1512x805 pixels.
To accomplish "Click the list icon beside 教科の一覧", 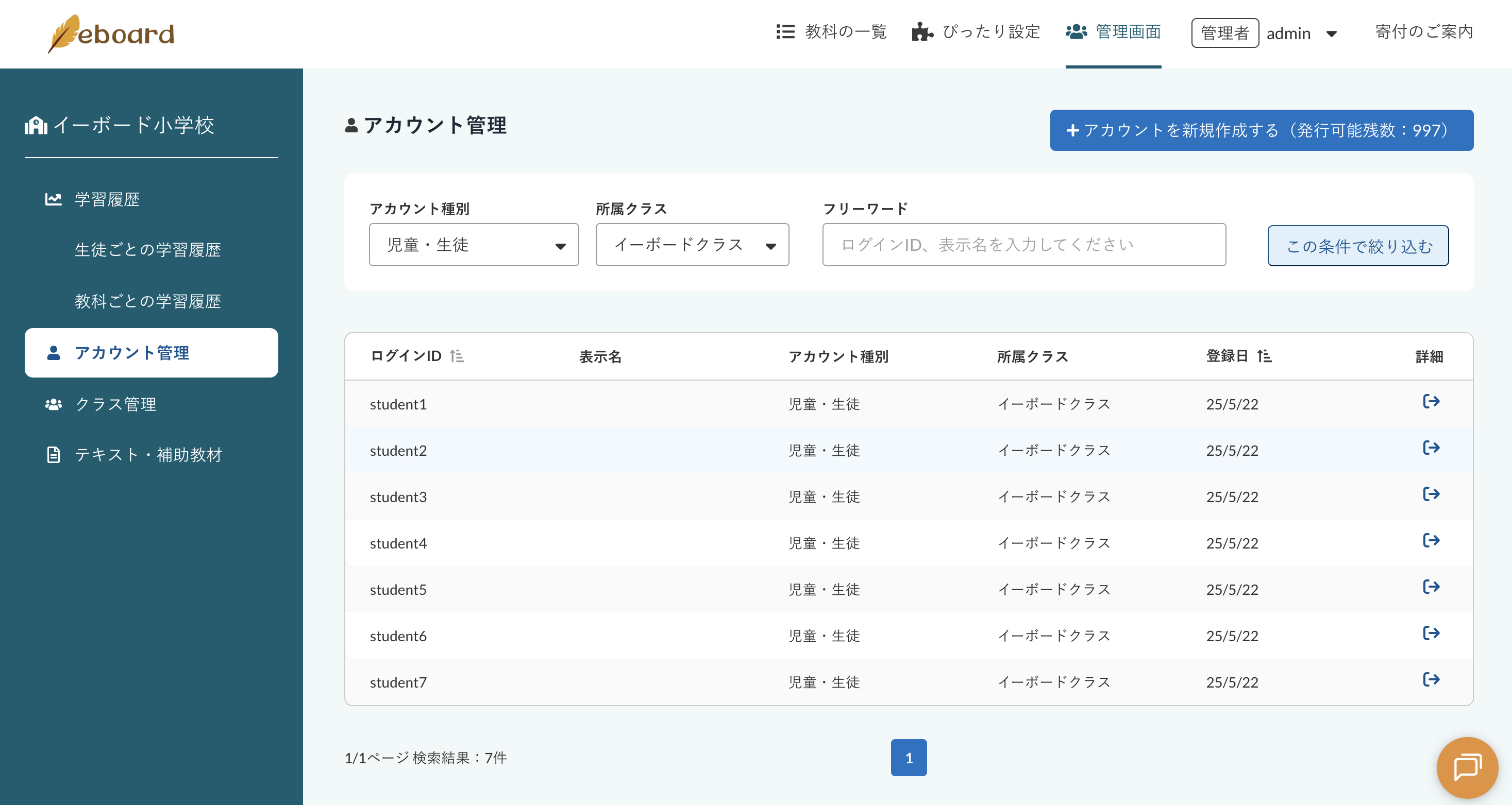I will click(785, 32).
